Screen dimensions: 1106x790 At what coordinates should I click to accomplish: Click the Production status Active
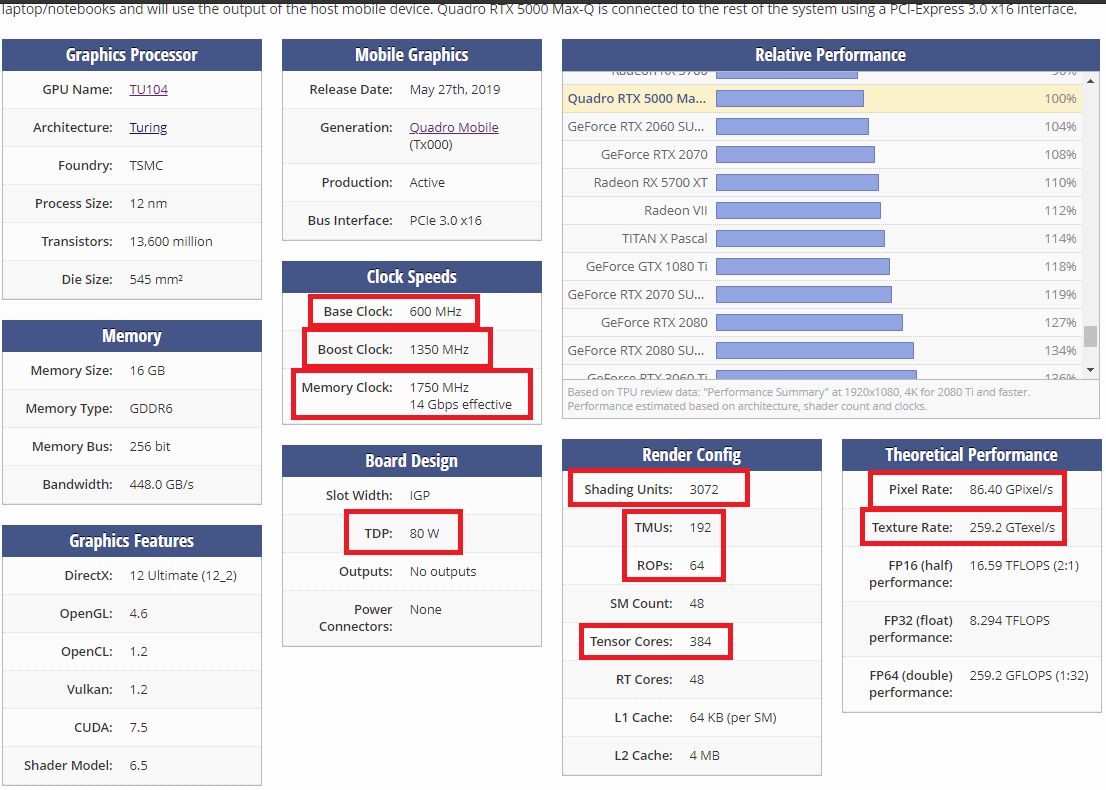coord(427,183)
